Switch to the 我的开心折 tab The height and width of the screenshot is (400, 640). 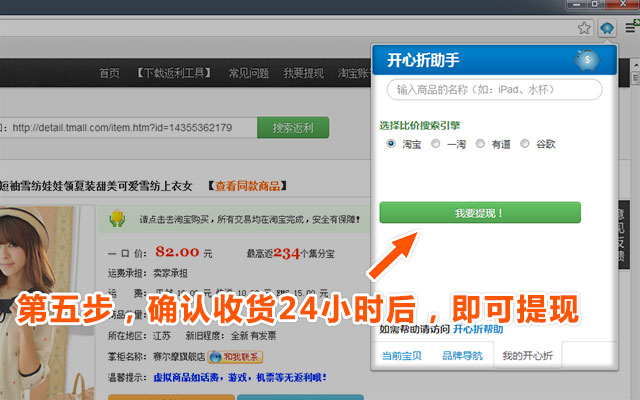tap(527, 356)
